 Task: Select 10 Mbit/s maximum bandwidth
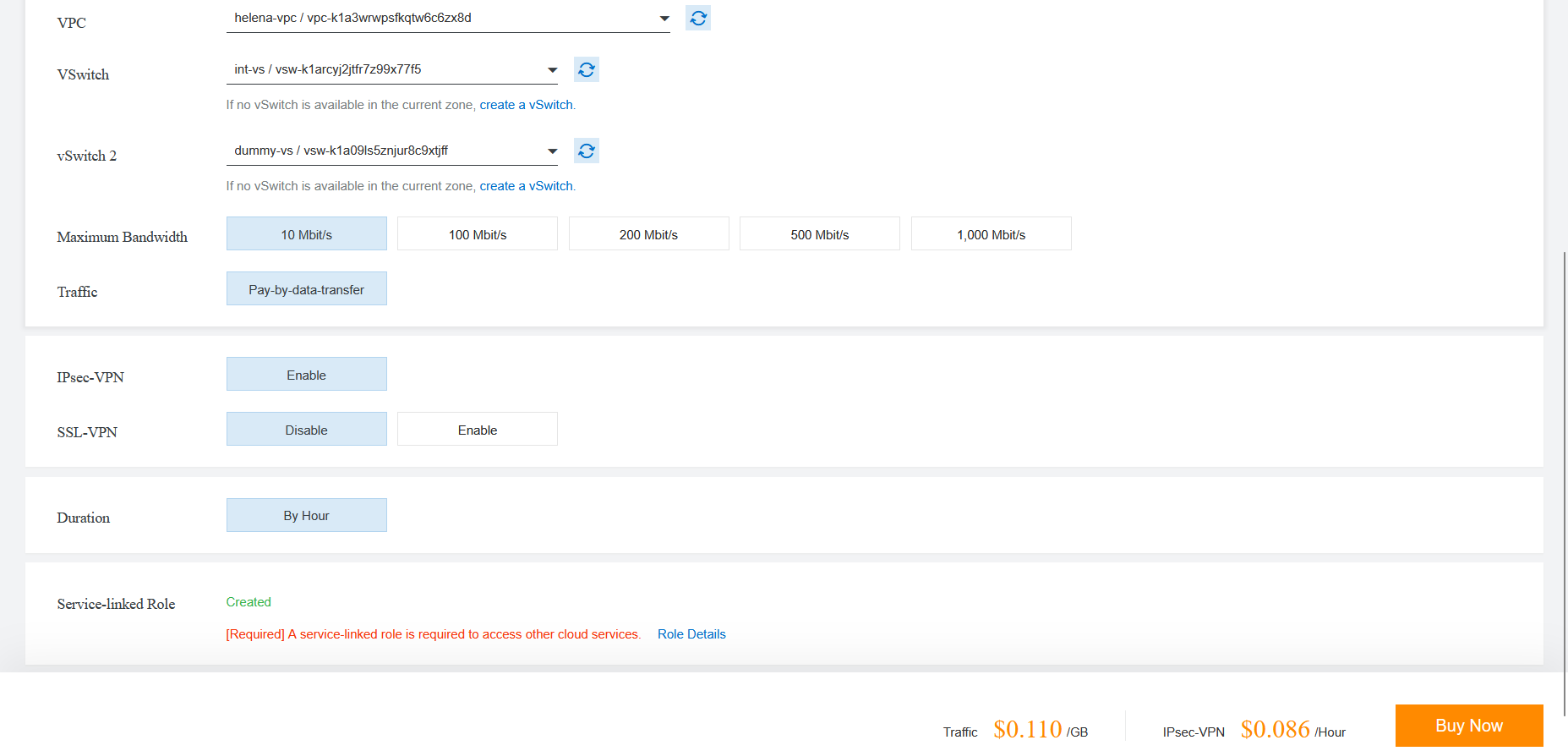click(x=306, y=234)
